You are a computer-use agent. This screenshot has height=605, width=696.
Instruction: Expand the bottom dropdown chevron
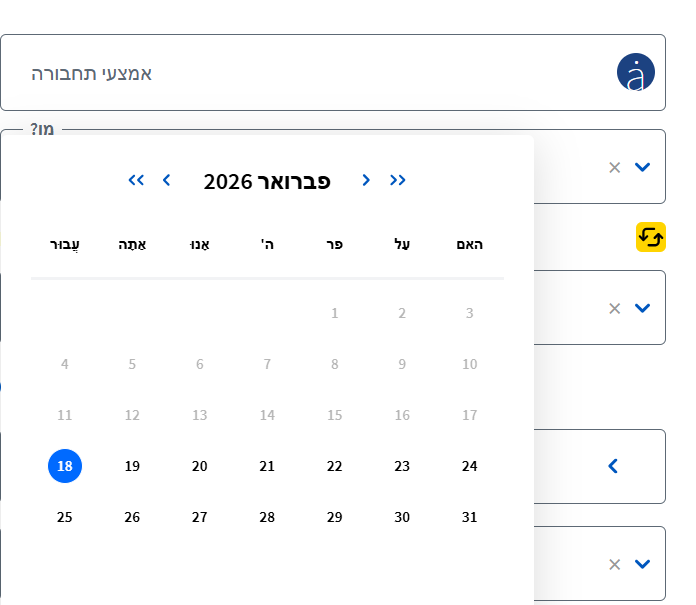tap(642, 564)
